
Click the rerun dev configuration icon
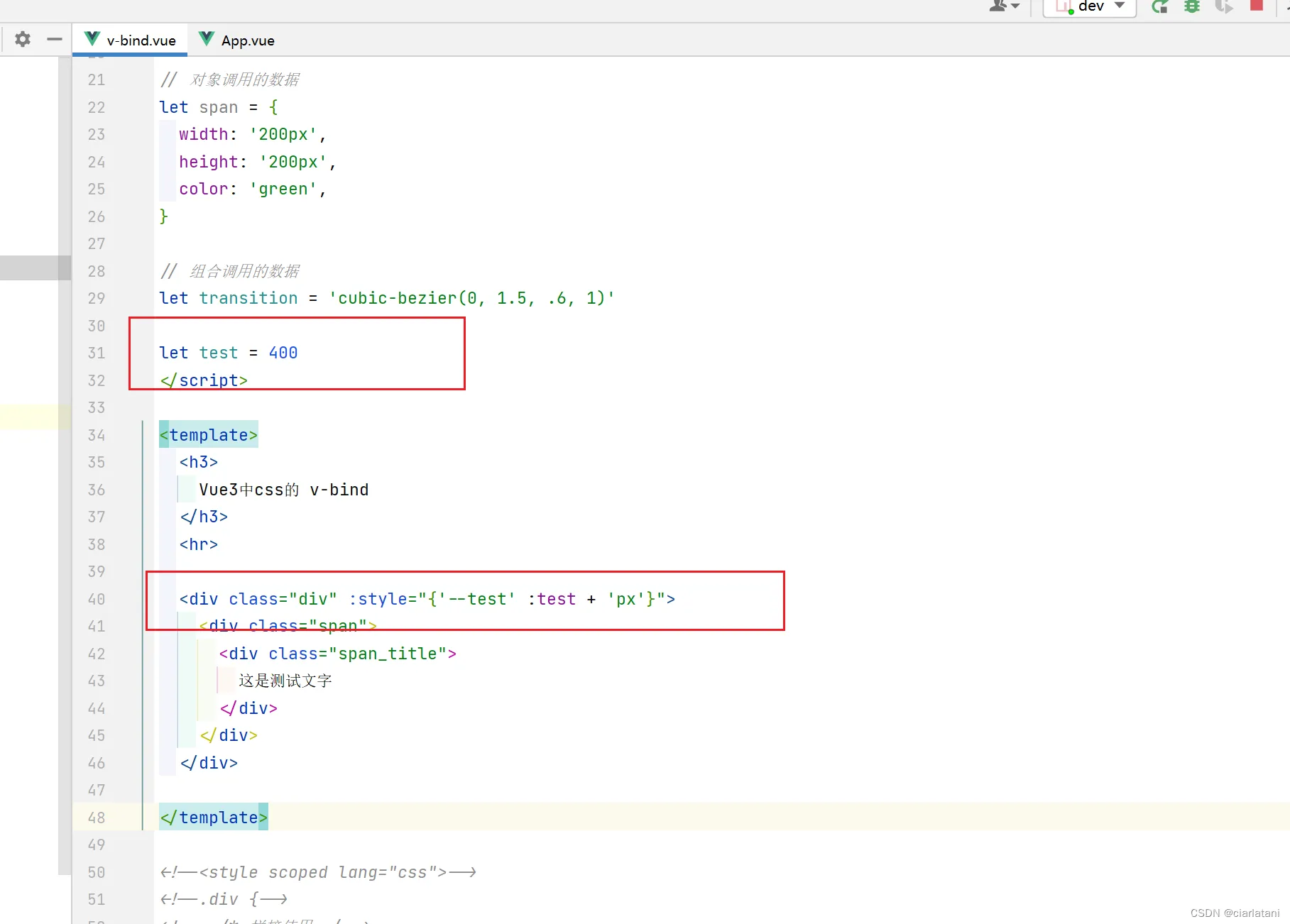1159,6
